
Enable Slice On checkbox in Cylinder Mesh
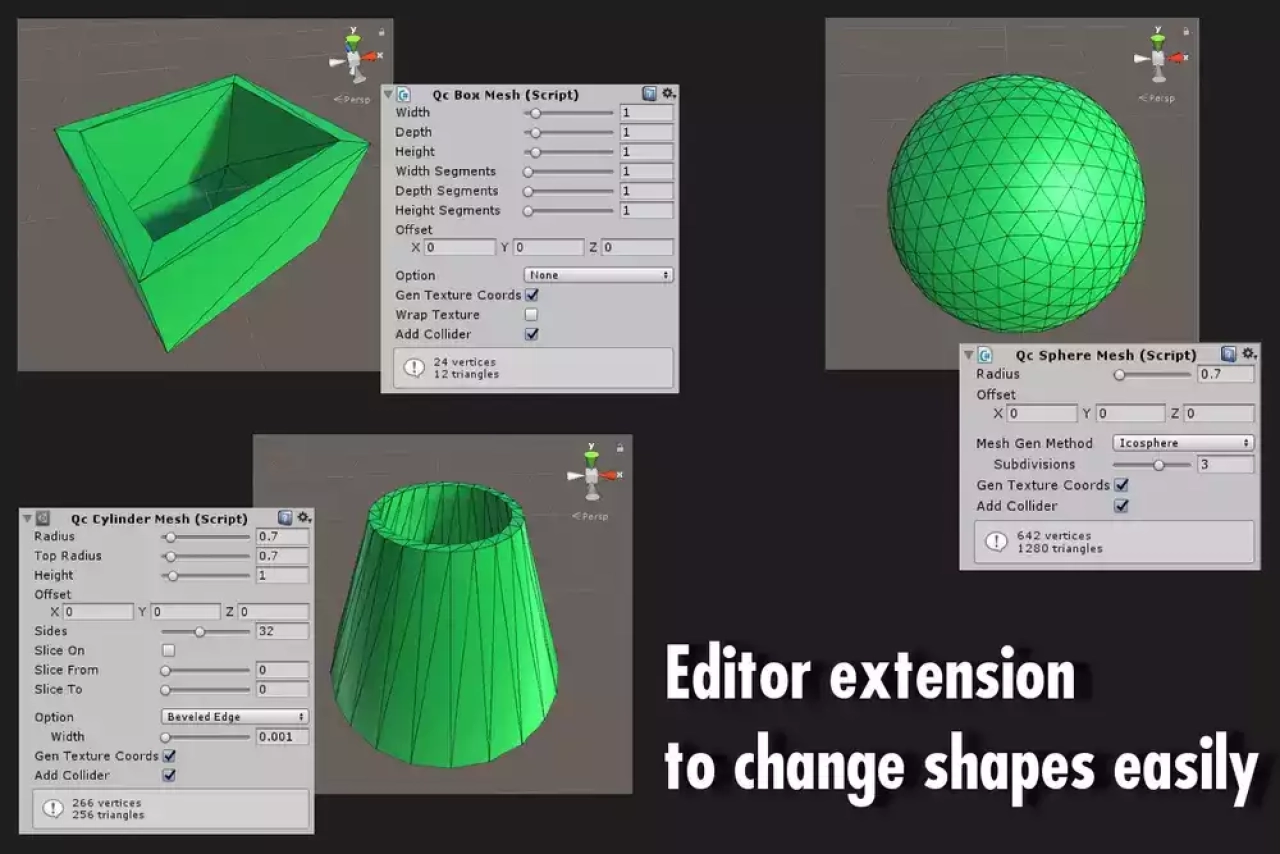[x=169, y=650]
